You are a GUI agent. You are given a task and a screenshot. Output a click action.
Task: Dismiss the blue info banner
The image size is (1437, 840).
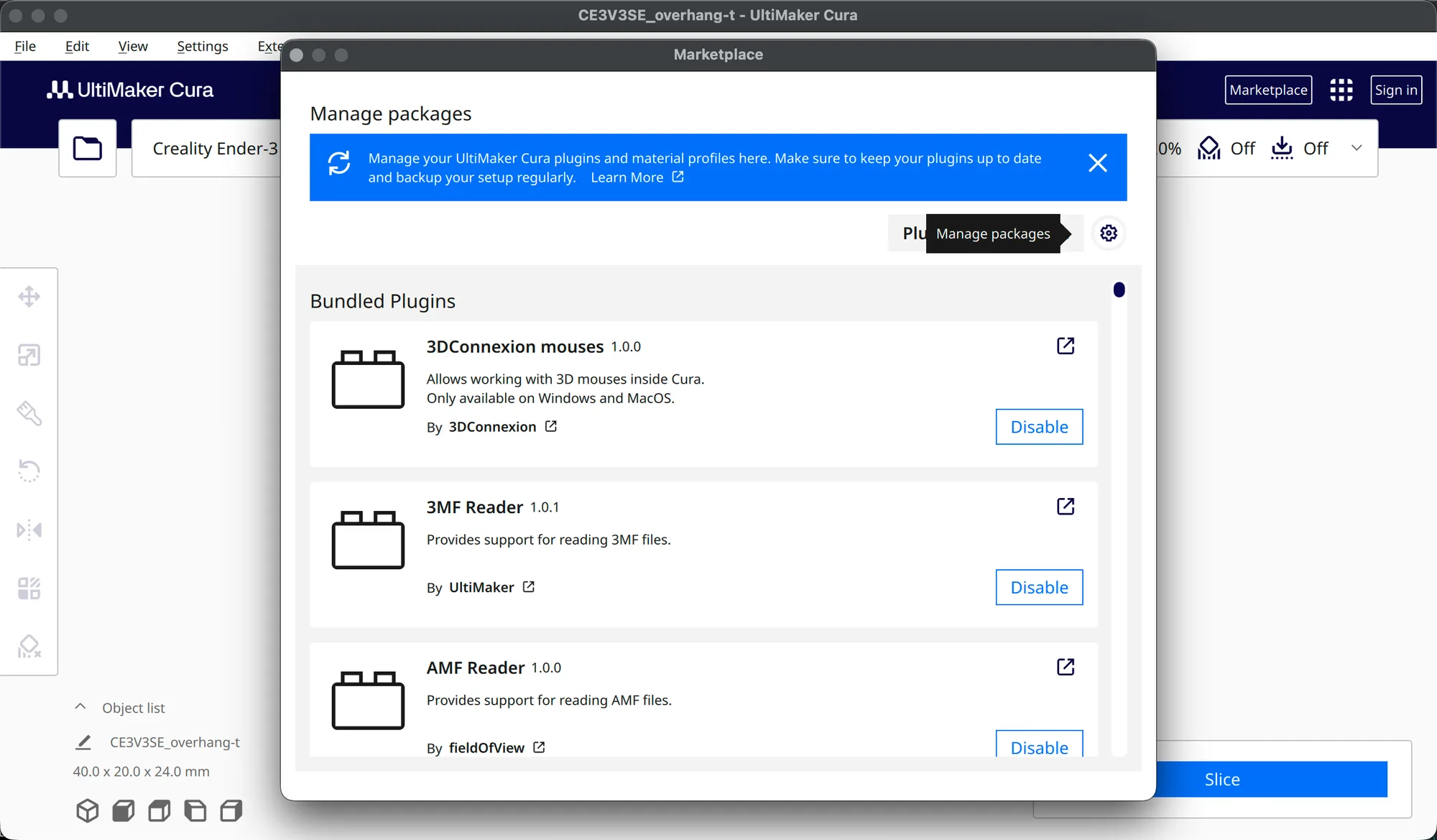1097,163
